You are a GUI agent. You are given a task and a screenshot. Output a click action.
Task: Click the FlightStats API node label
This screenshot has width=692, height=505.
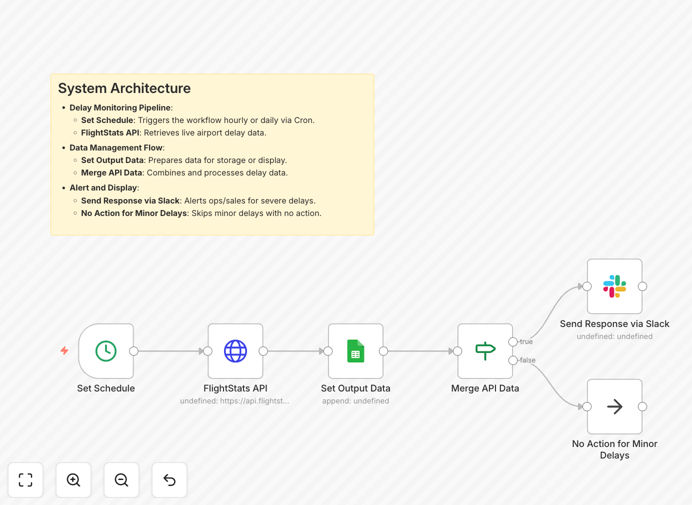coord(235,388)
